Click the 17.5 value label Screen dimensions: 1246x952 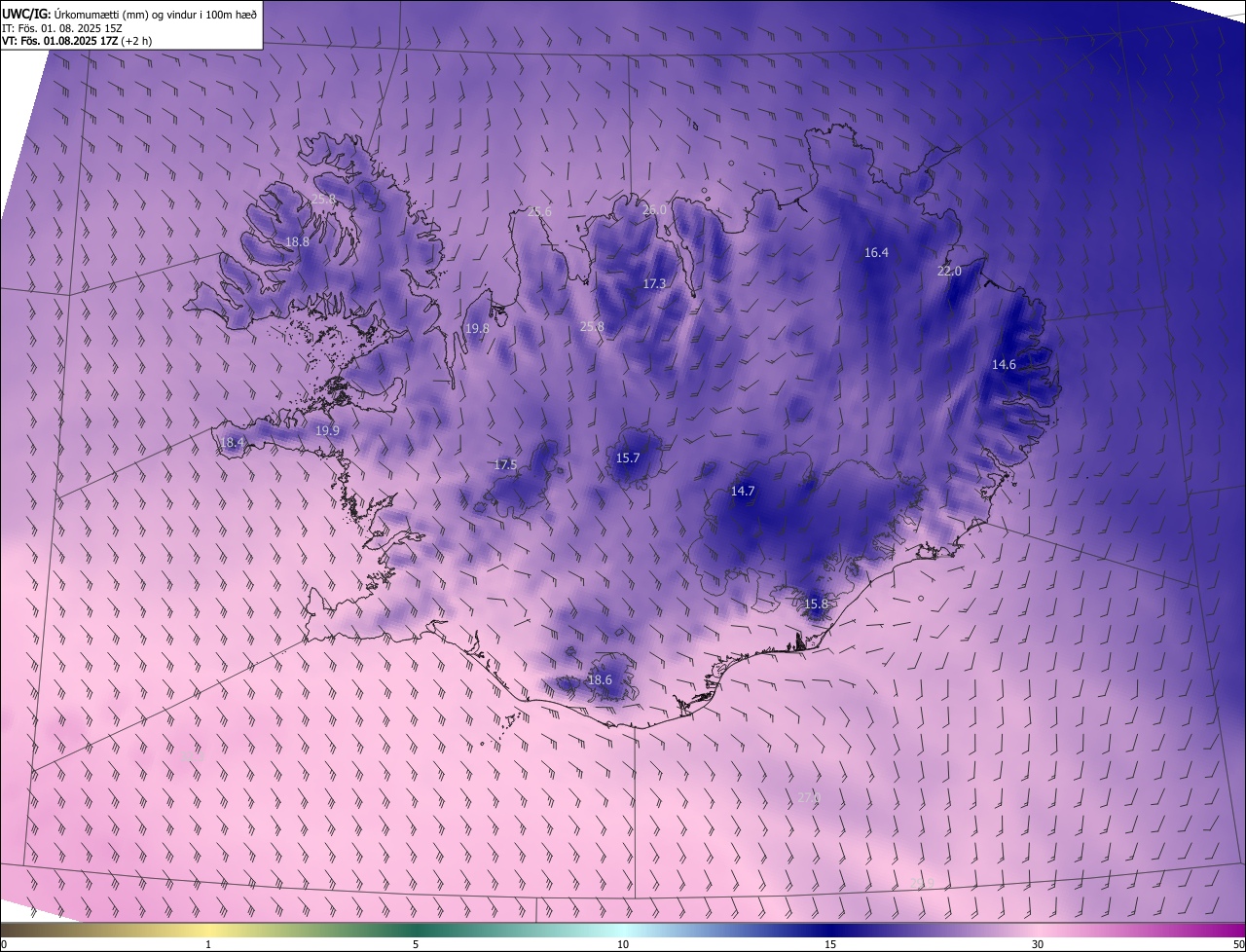pos(505,464)
